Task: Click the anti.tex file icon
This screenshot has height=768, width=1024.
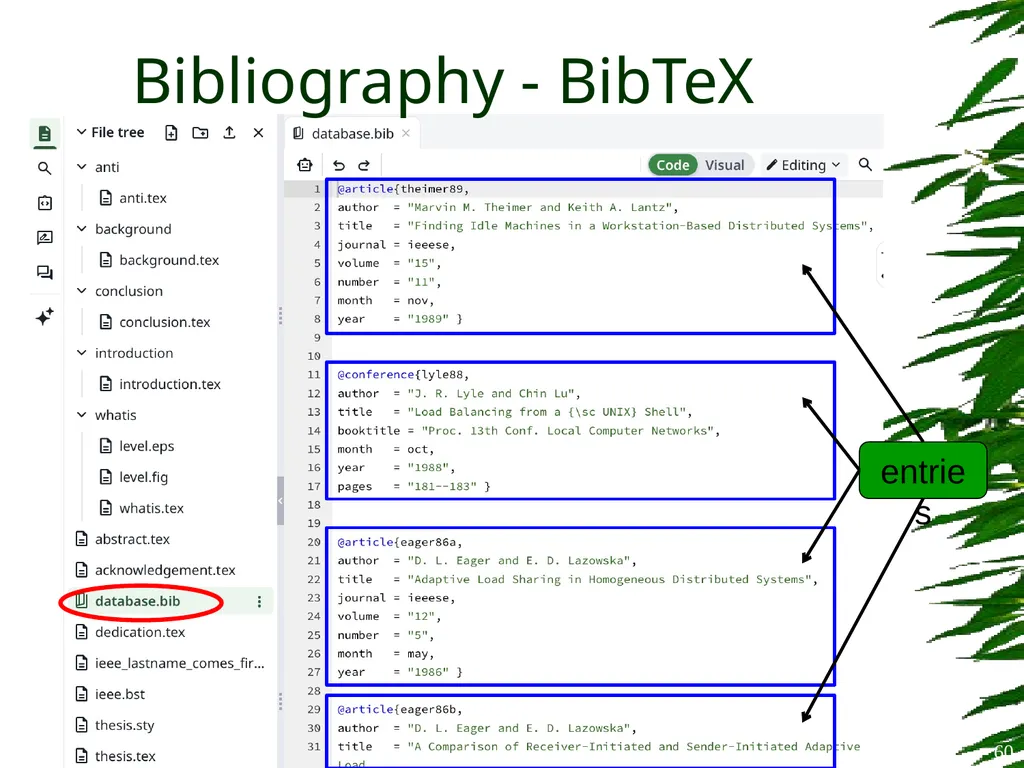Action: (106, 198)
